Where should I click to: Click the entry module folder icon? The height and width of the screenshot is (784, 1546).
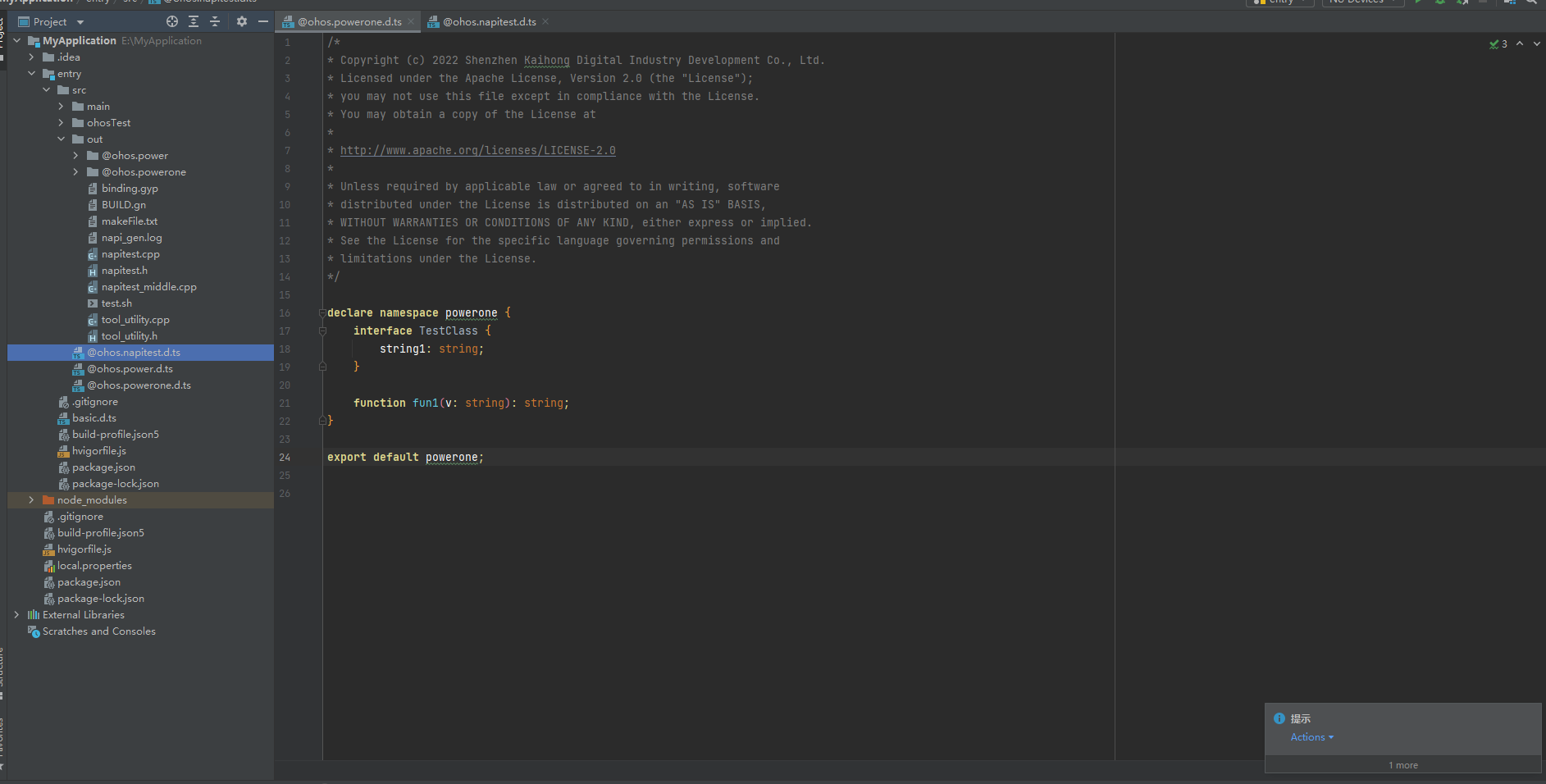tap(48, 74)
